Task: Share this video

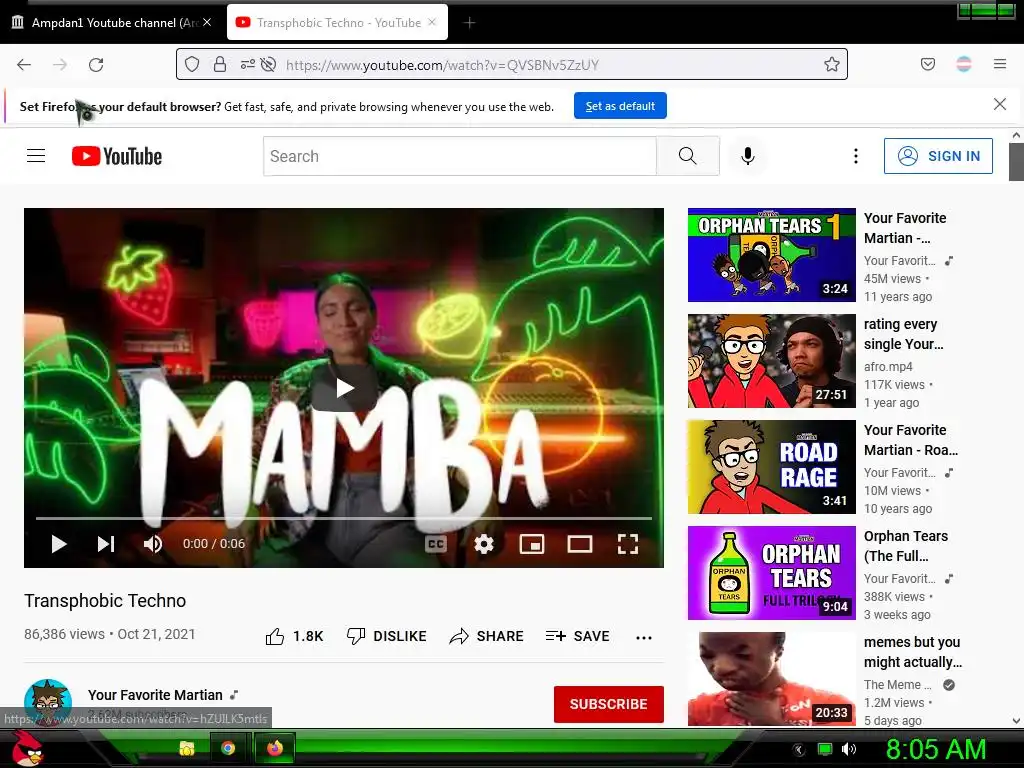Action: coord(487,636)
